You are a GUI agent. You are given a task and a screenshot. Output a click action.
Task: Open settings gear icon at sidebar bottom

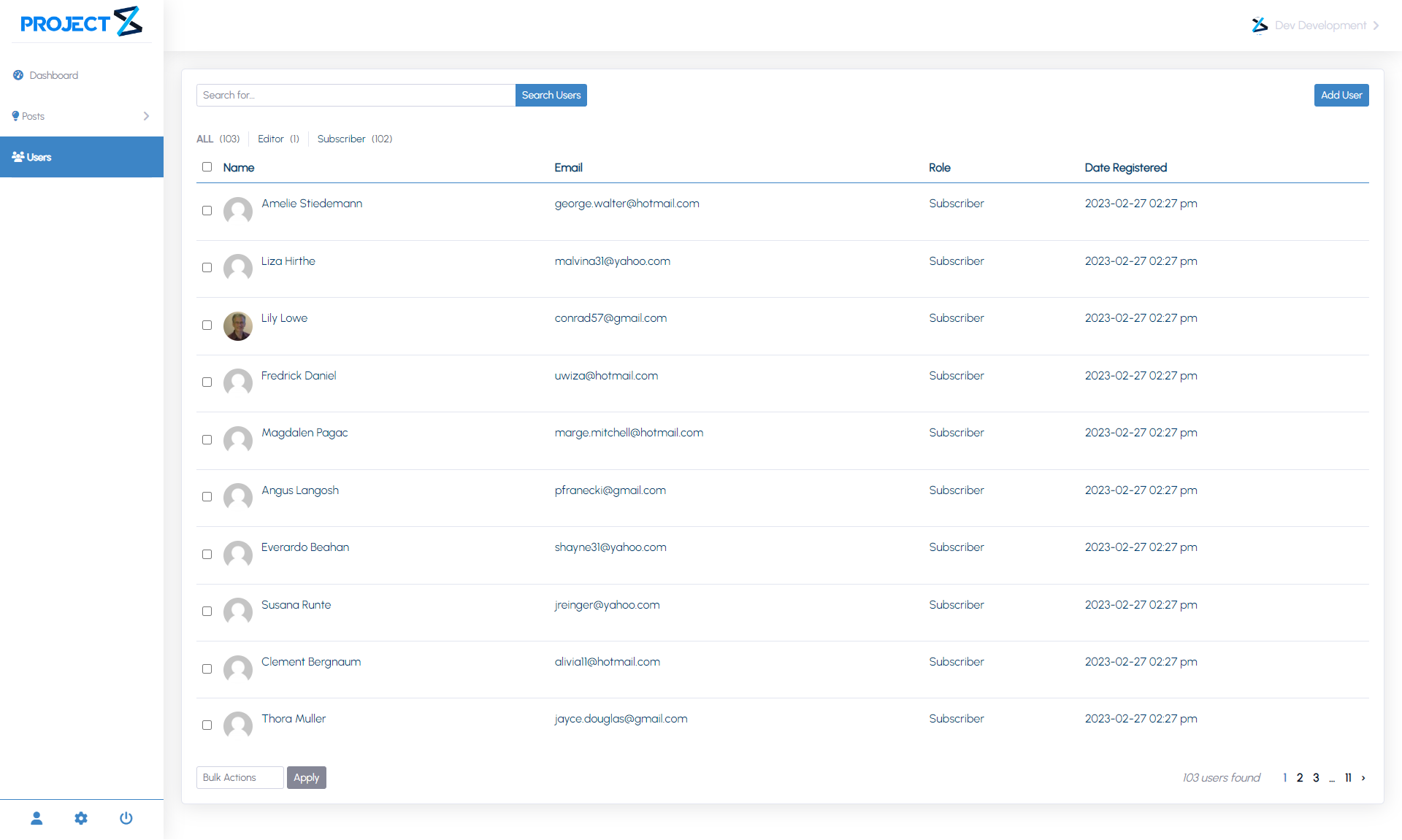(x=81, y=818)
